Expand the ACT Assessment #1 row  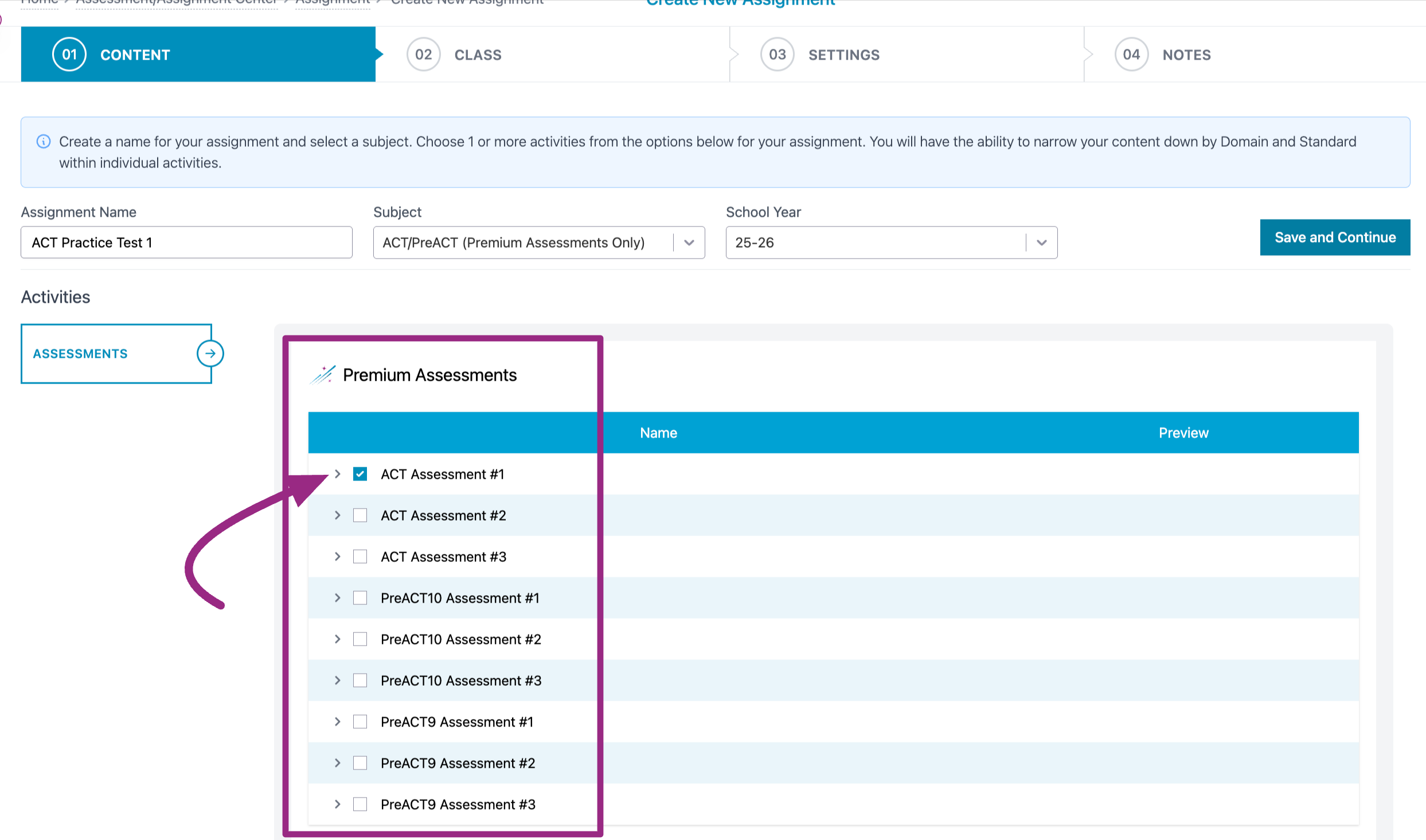click(338, 474)
